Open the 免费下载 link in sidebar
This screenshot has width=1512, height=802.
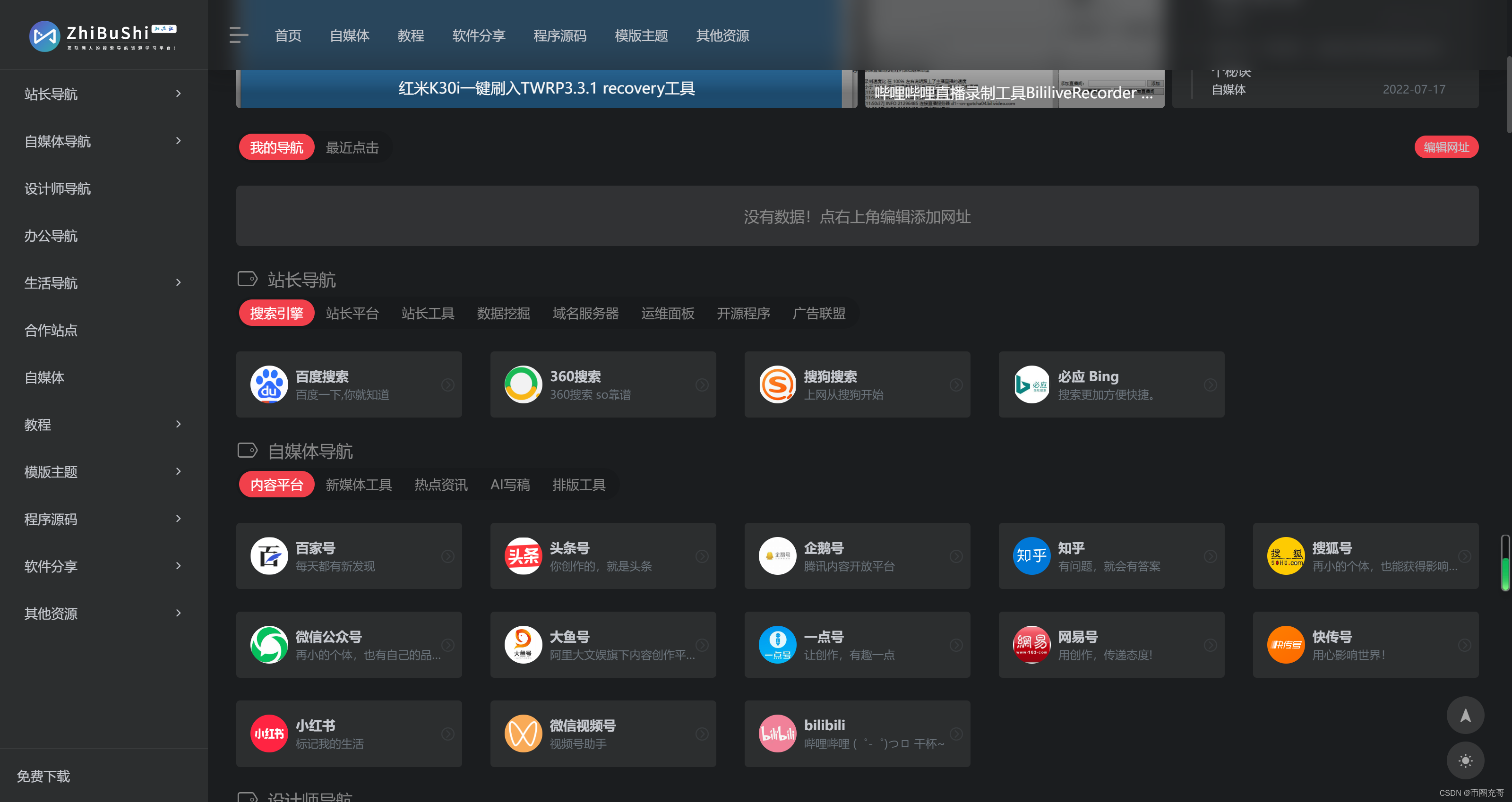tap(43, 776)
